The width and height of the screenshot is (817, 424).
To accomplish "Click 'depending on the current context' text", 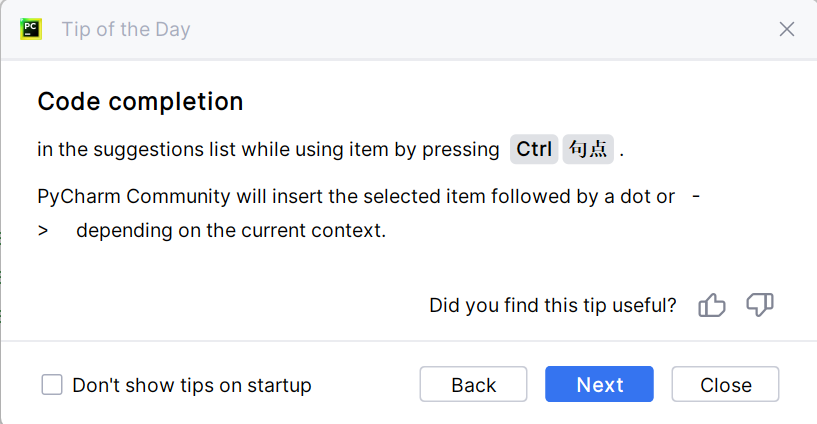I will coord(230,231).
